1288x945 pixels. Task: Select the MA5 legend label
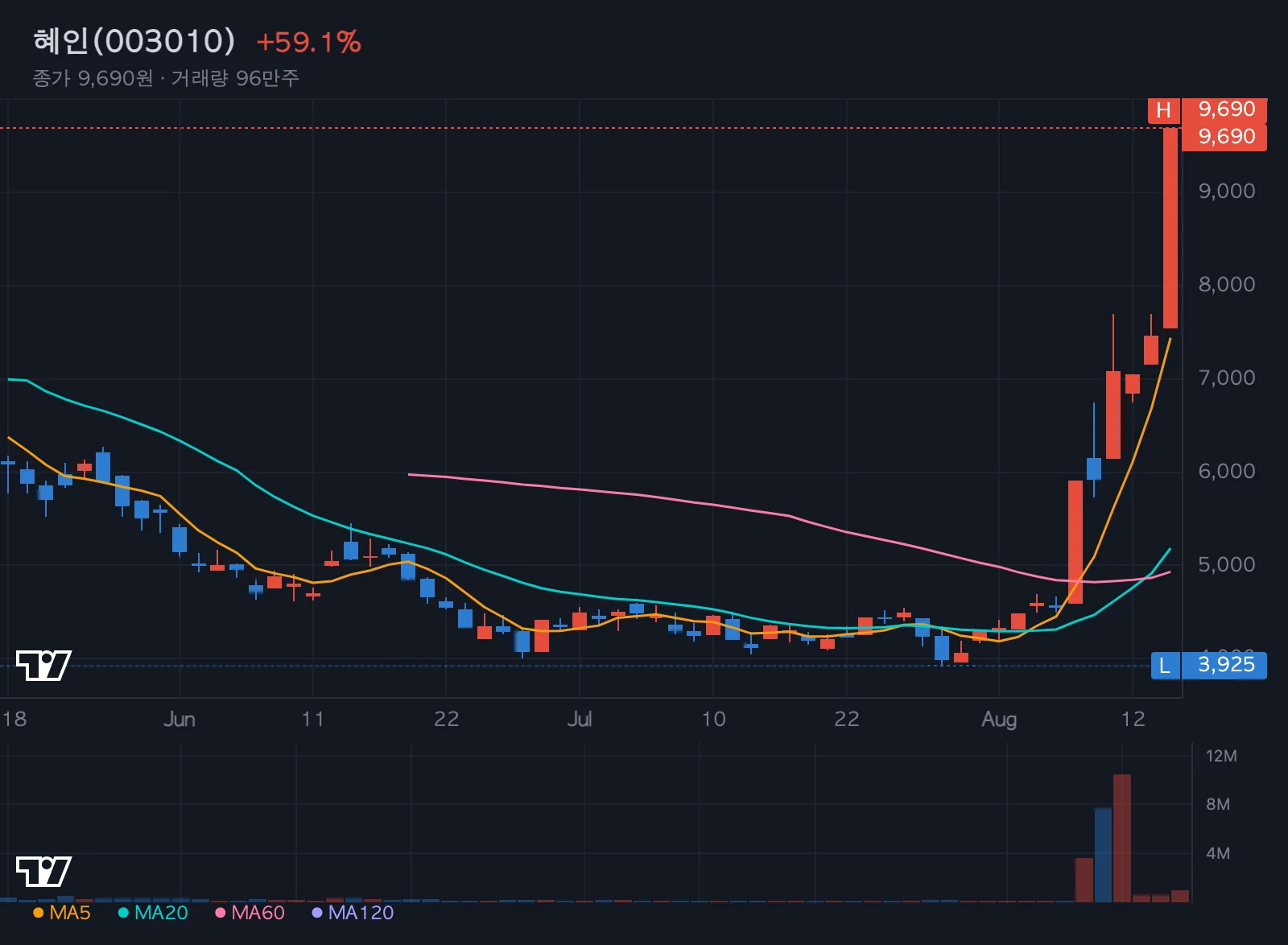70,913
